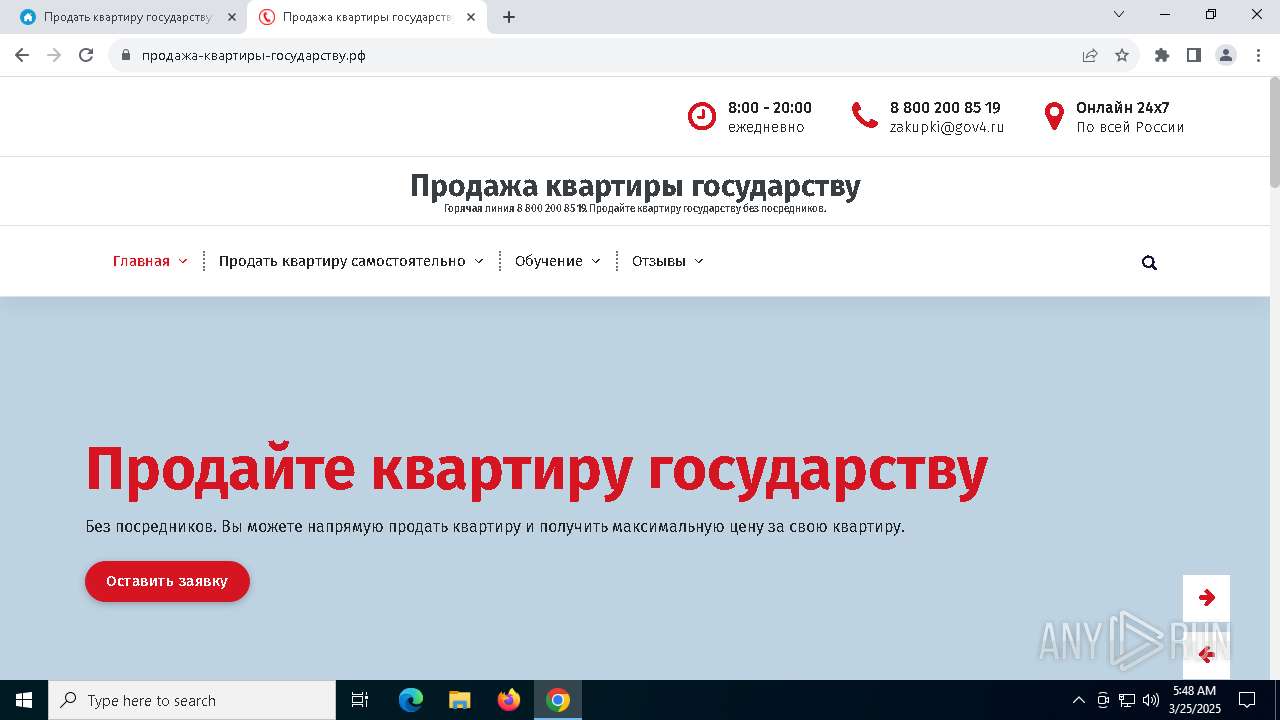Expand 'Продать квартиру самостоятельно' chevron
The width and height of the screenshot is (1280, 720).
tap(479, 261)
